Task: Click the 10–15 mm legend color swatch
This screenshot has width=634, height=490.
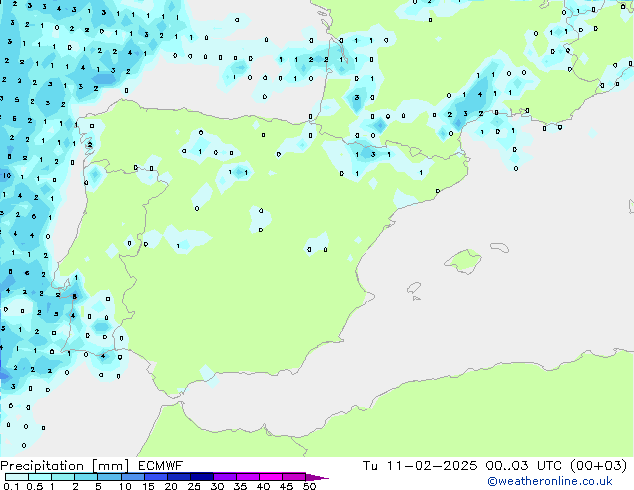Action: (x=132, y=477)
